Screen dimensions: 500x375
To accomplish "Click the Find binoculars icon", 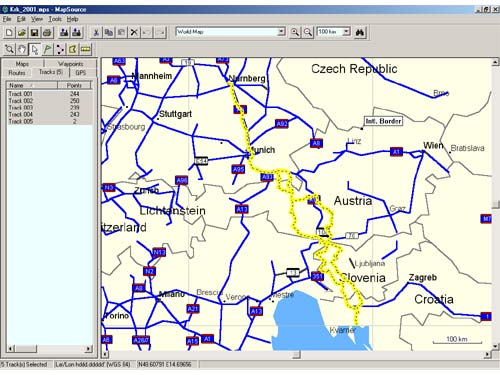I will 360,32.
